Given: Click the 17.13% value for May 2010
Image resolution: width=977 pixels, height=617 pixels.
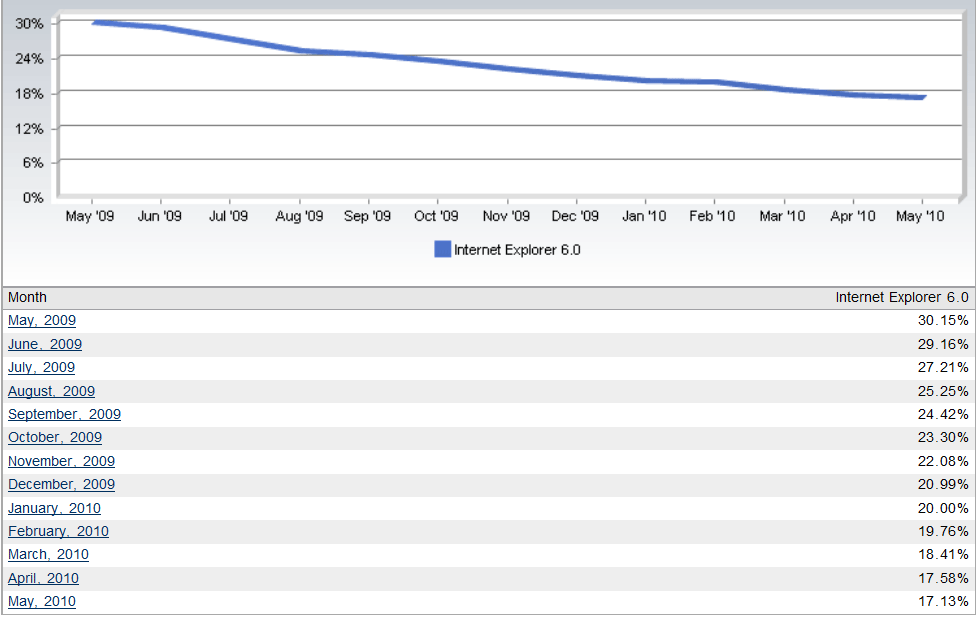Looking at the screenshot, I should click(x=944, y=601).
